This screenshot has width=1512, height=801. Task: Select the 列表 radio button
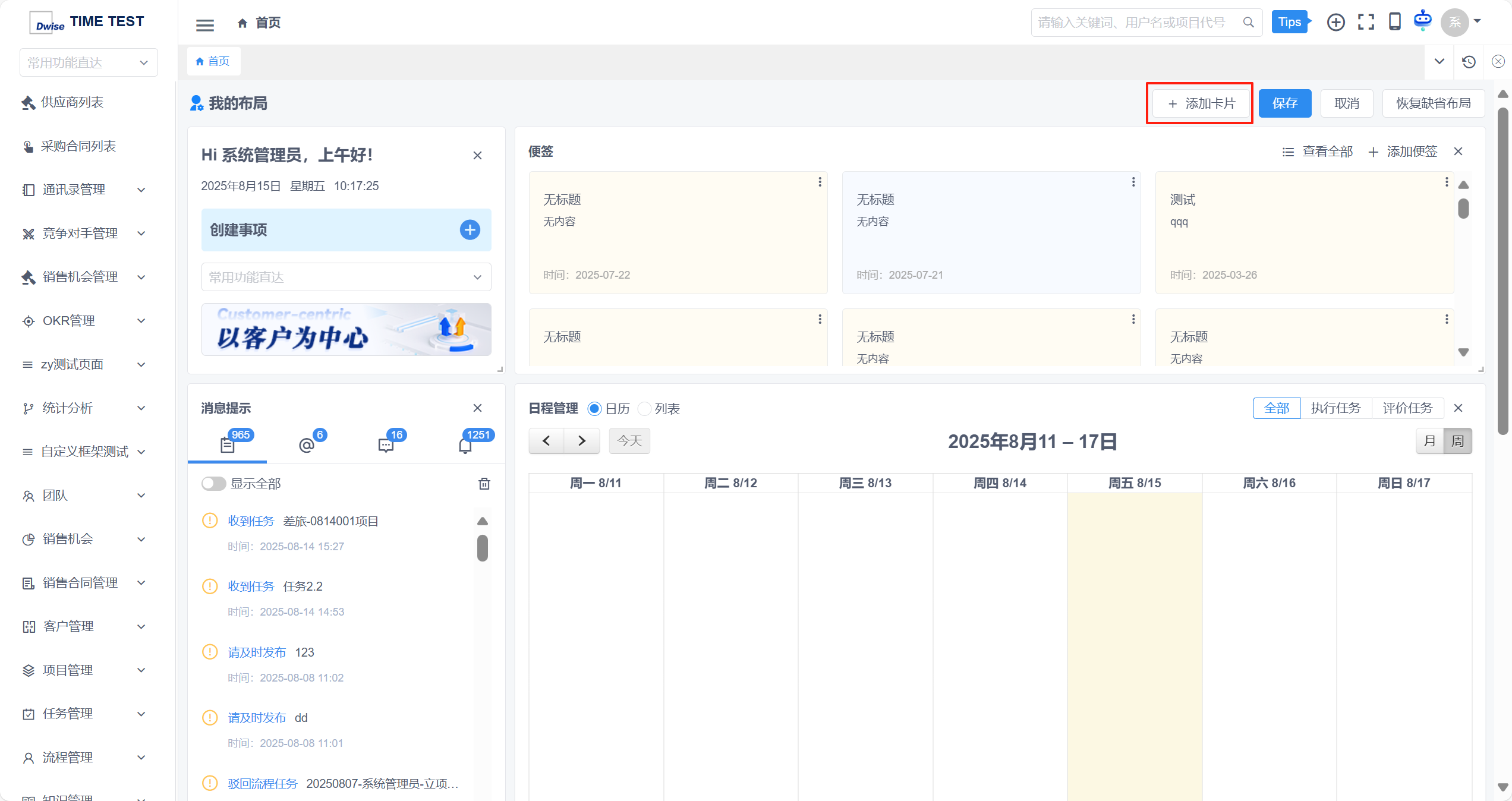click(x=644, y=409)
